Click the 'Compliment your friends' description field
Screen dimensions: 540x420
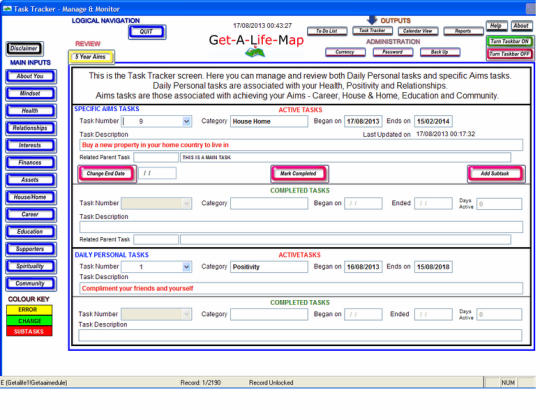[x=301, y=288]
